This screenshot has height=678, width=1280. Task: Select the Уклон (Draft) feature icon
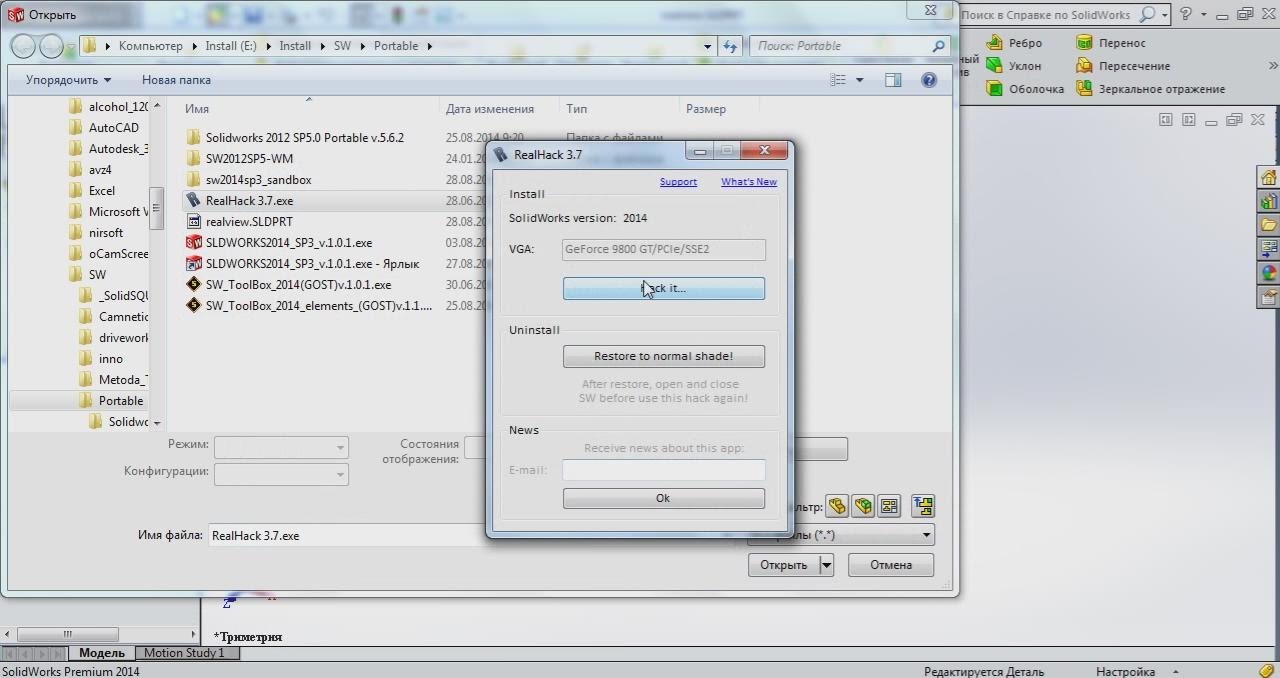994,66
